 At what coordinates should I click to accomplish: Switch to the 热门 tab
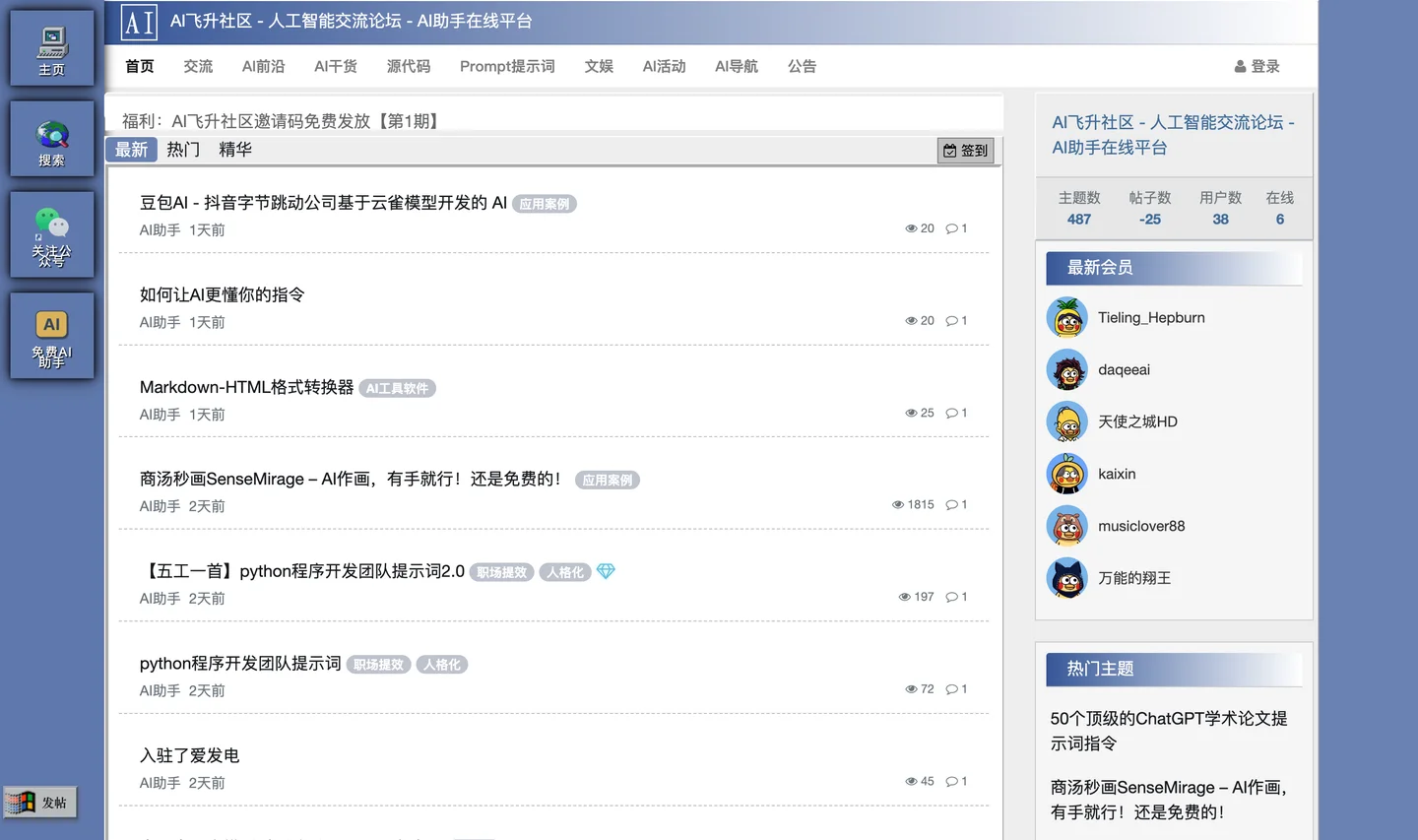tap(183, 150)
